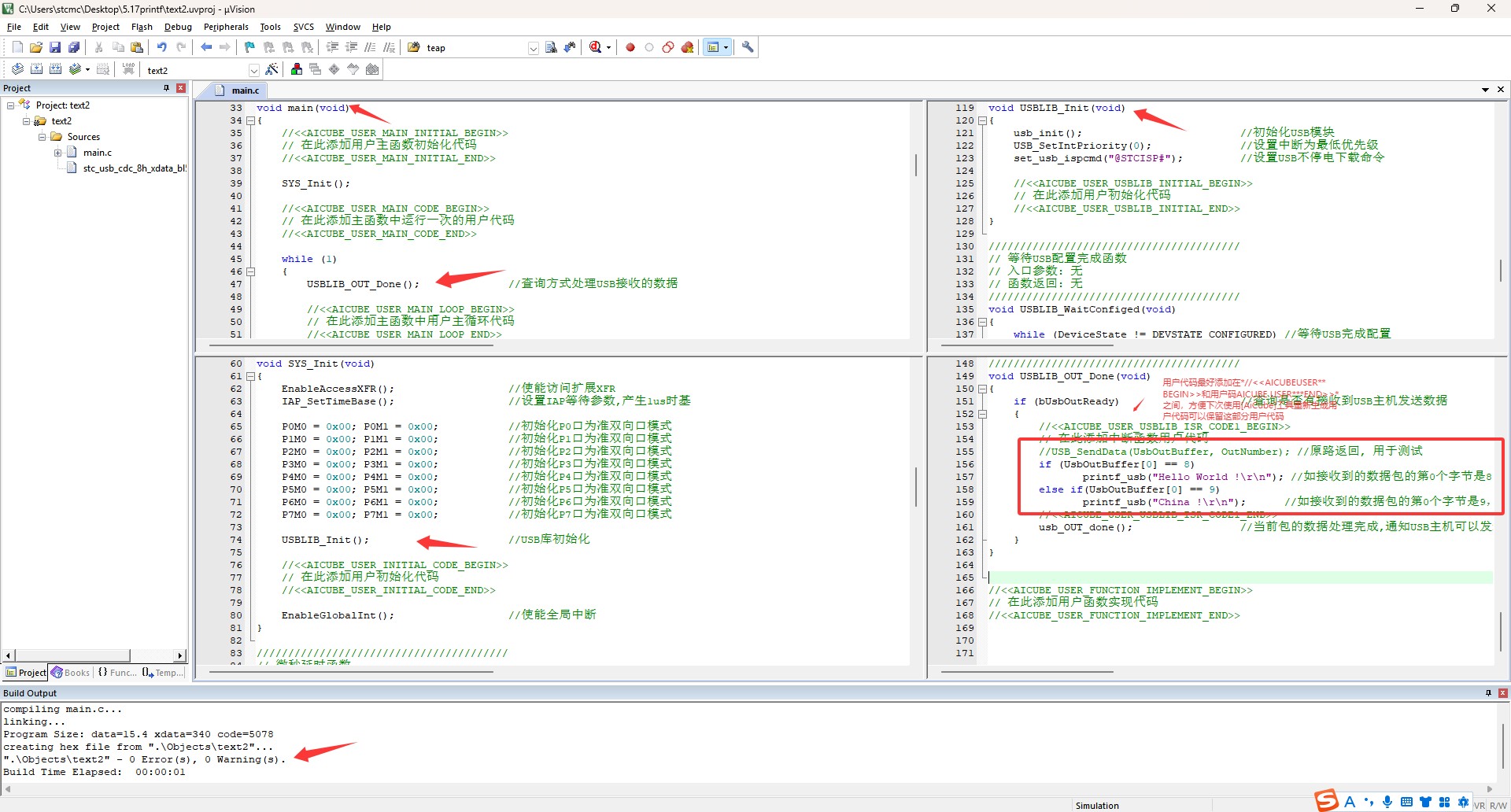Open the Project menu
The height and width of the screenshot is (812, 1511).
pos(105,27)
